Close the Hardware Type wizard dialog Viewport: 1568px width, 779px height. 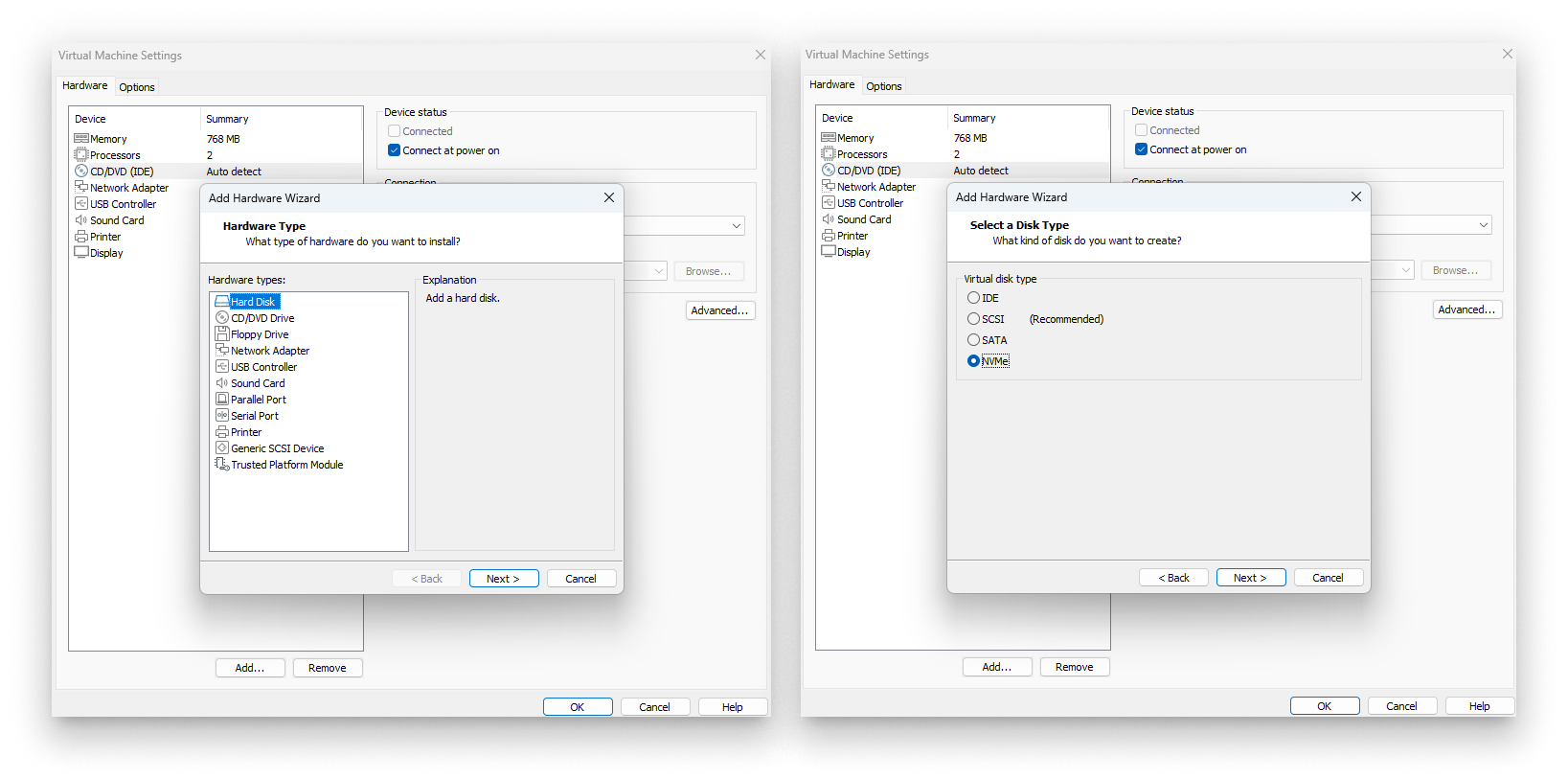pos(609,197)
